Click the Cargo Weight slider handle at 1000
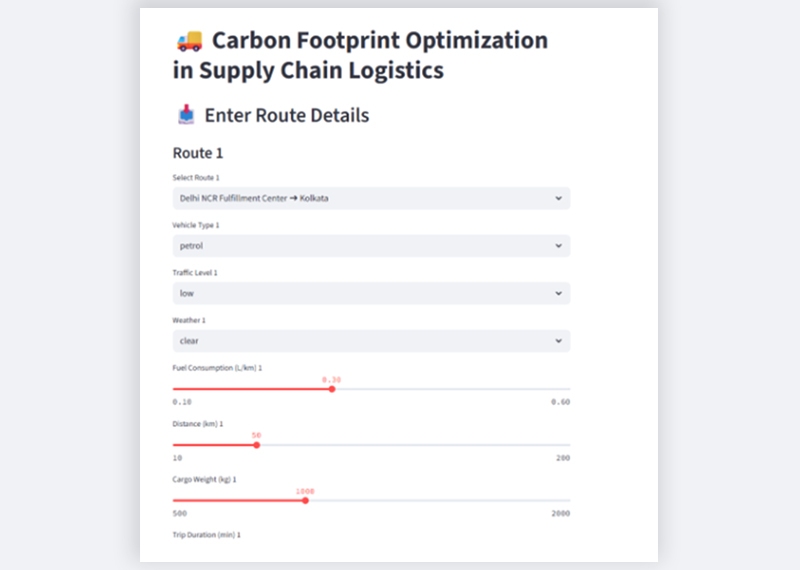Image resolution: width=800 pixels, height=570 pixels. coord(305,500)
